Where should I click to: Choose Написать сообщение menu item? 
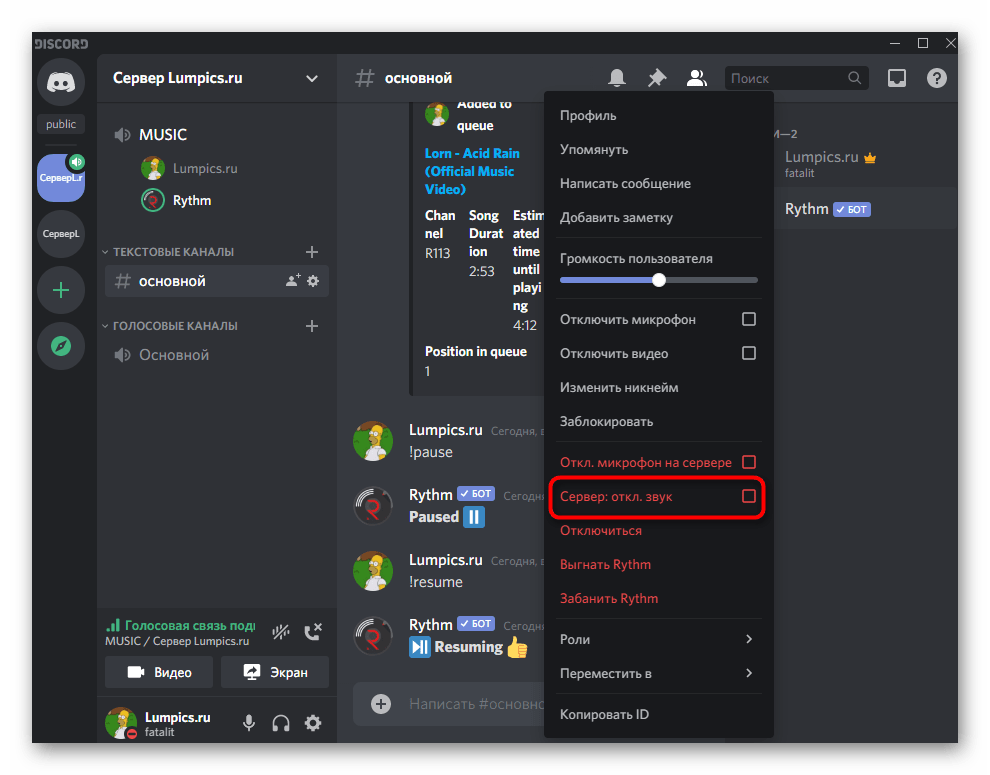point(658,184)
